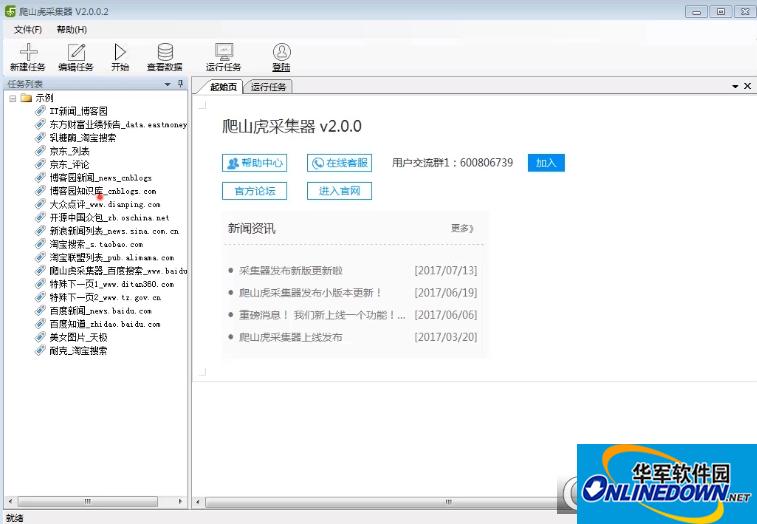Image resolution: width=757 pixels, height=524 pixels.
Task: Select task 开源中国众包_zb.oschina.net
Action: point(110,218)
